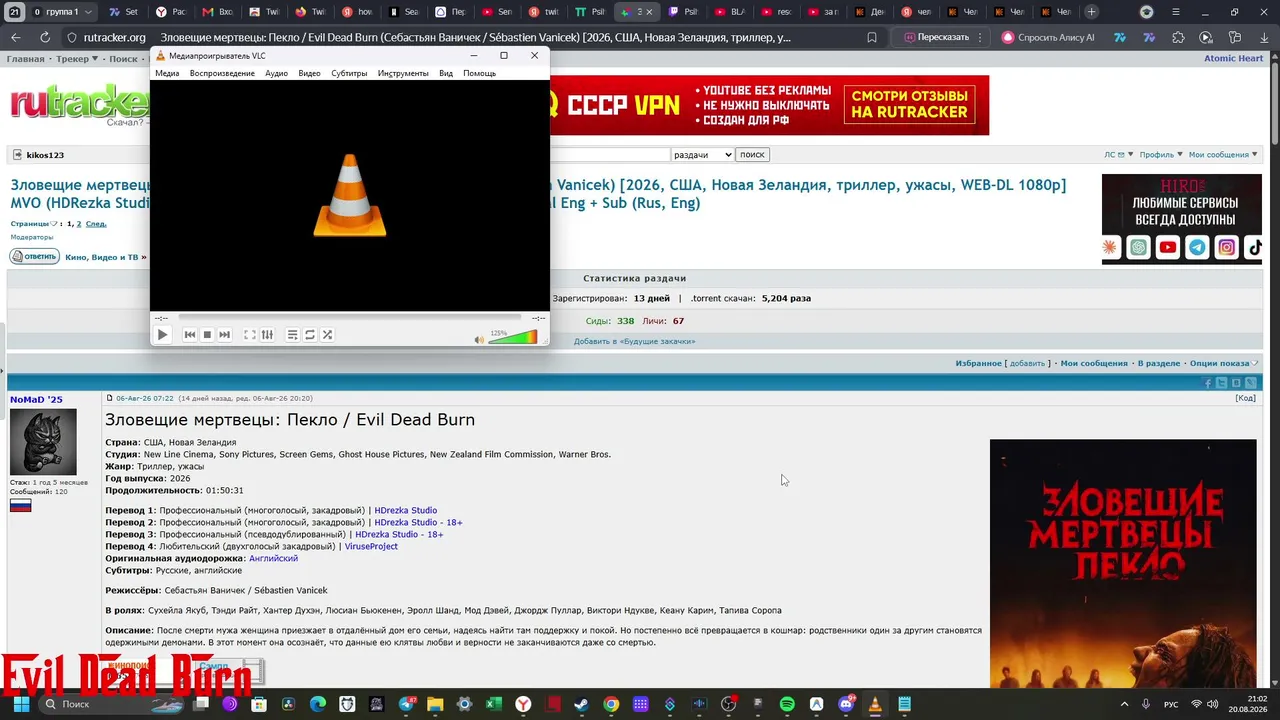Viewport: 1280px width, 720px height.
Task: Open Discord from the taskbar
Action: pyautogui.click(x=846, y=704)
